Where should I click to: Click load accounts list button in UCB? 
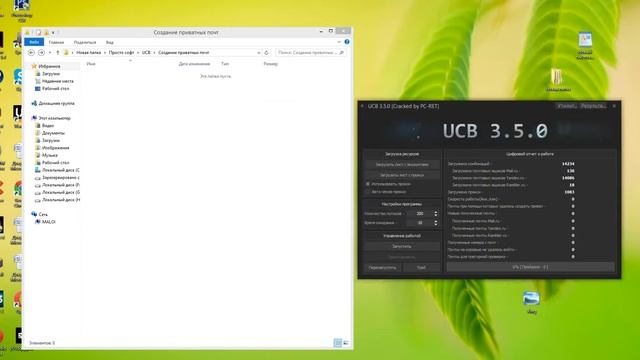(402, 164)
